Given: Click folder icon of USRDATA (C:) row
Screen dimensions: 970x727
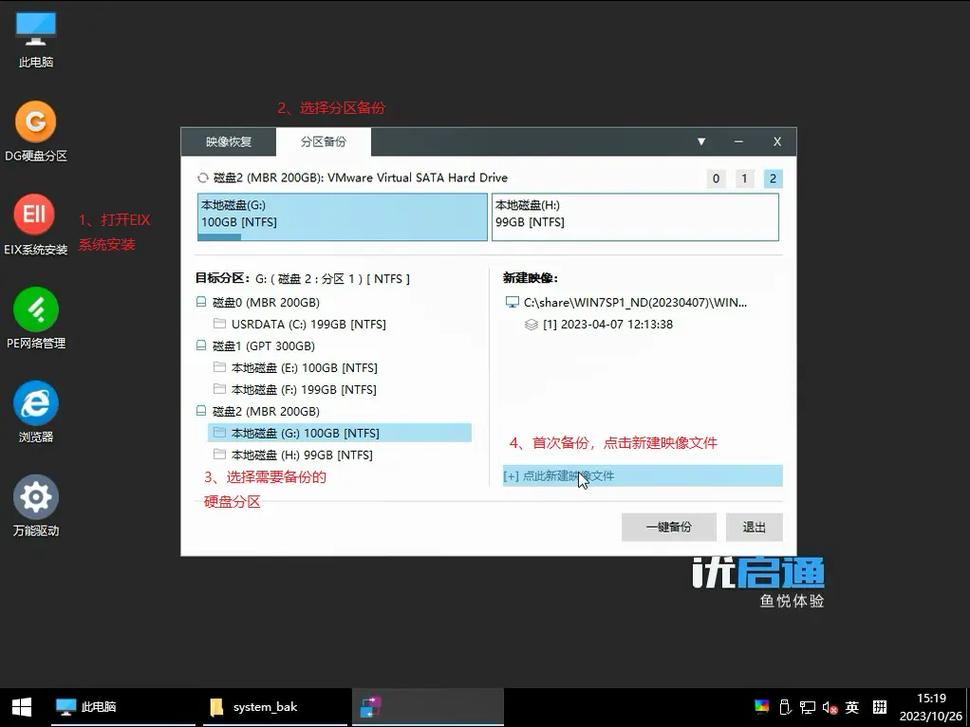Looking at the screenshot, I should 219,324.
